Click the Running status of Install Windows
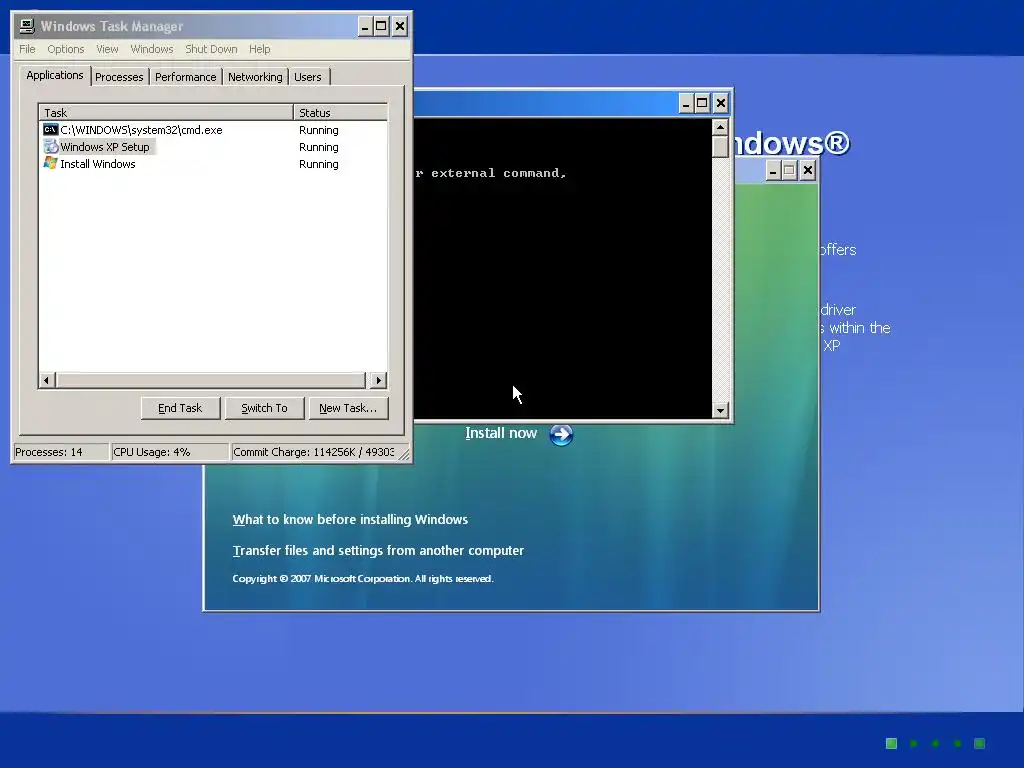 [x=319, y=164]
